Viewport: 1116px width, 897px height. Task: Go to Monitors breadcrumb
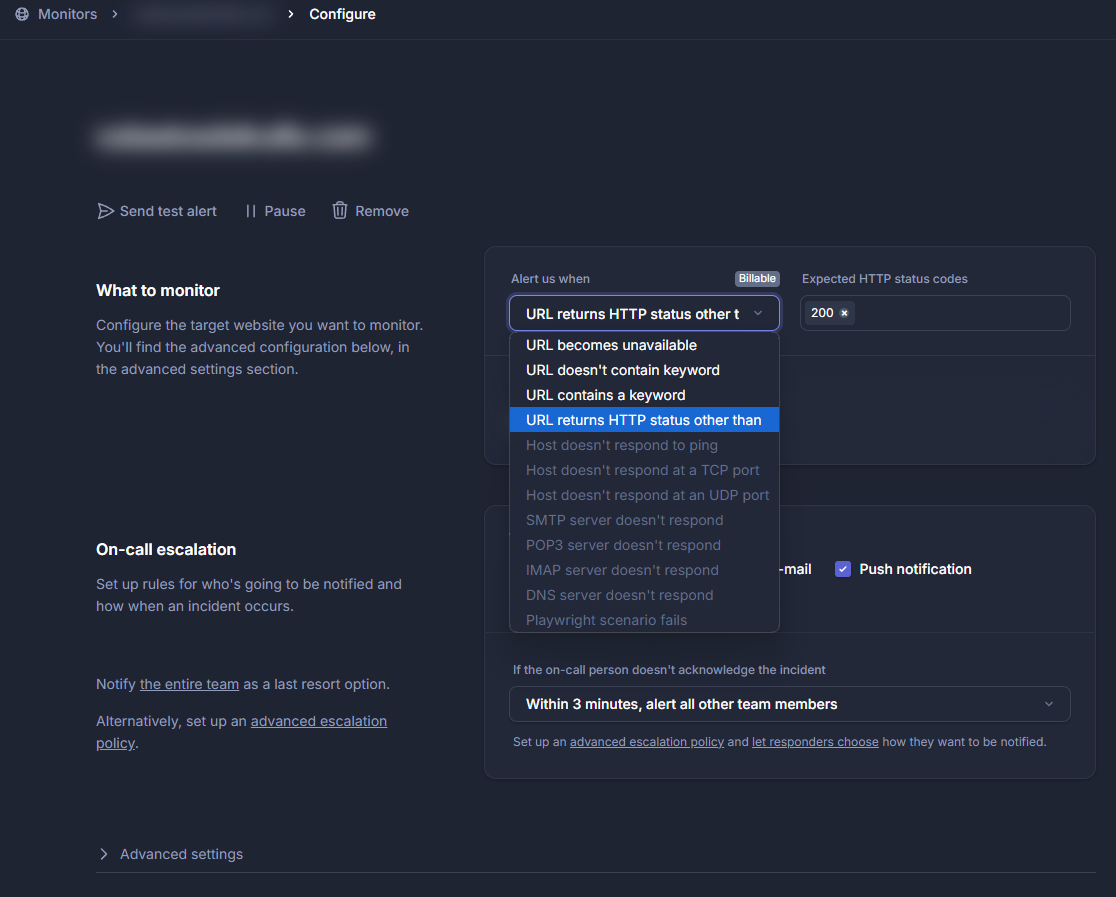(67, 14)
